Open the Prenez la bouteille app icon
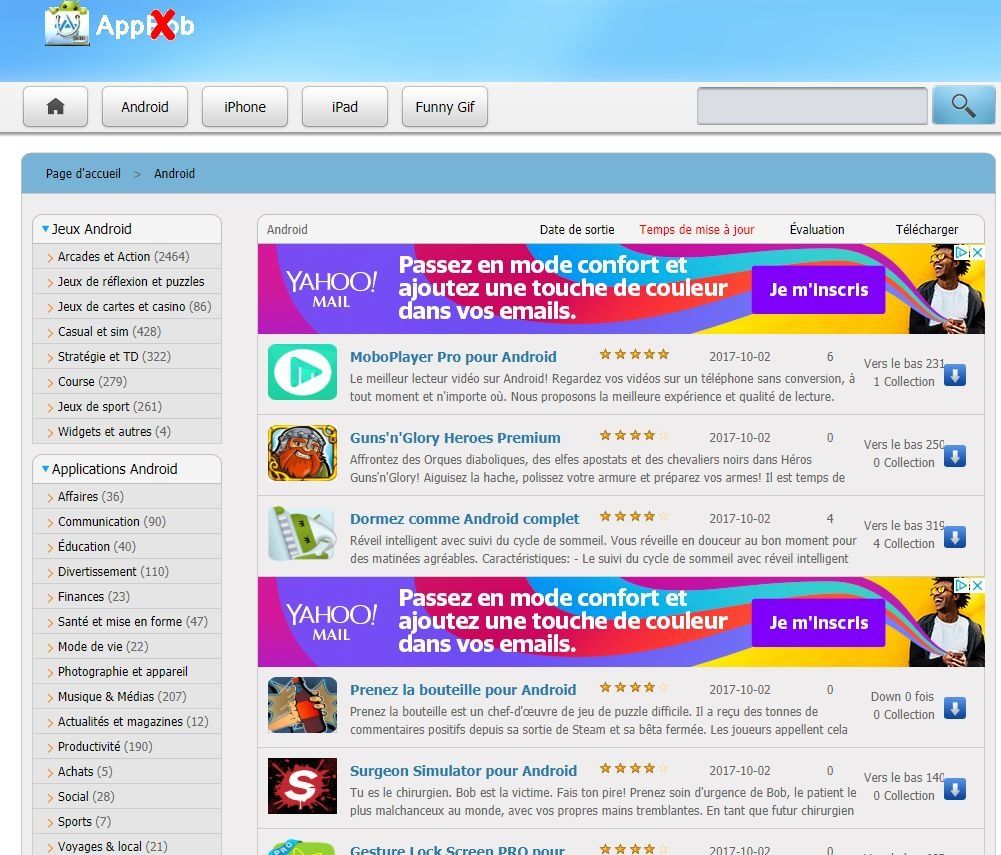 tap(302, 705)
